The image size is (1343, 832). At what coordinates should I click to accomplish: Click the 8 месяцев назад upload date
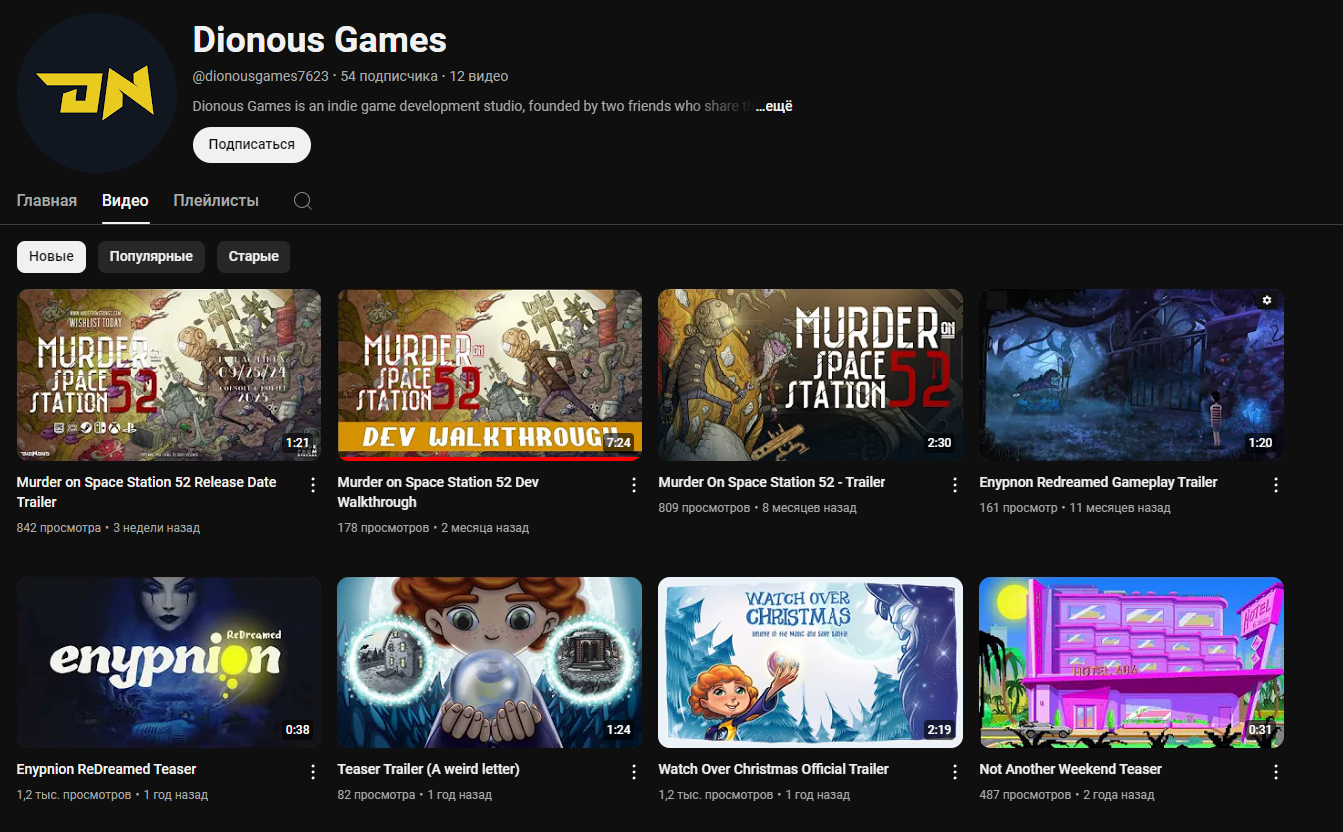810,508
